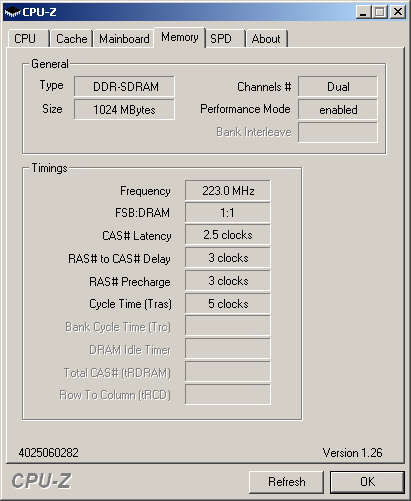Image resolution: width=411 pixels, height=501 pixels.
Task: Click the greyed Total CAS# (tRDRAM) label
Action: pos(117,373)
